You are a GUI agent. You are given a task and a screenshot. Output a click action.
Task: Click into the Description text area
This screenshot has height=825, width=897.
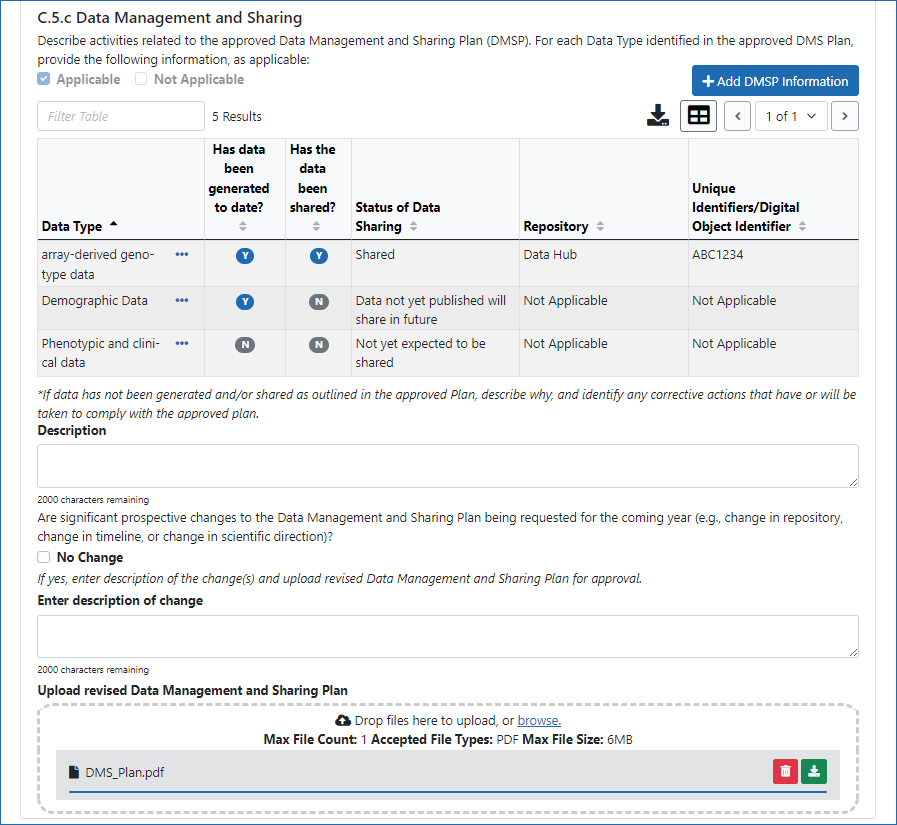pyautogui.click(x=448, y=466)
